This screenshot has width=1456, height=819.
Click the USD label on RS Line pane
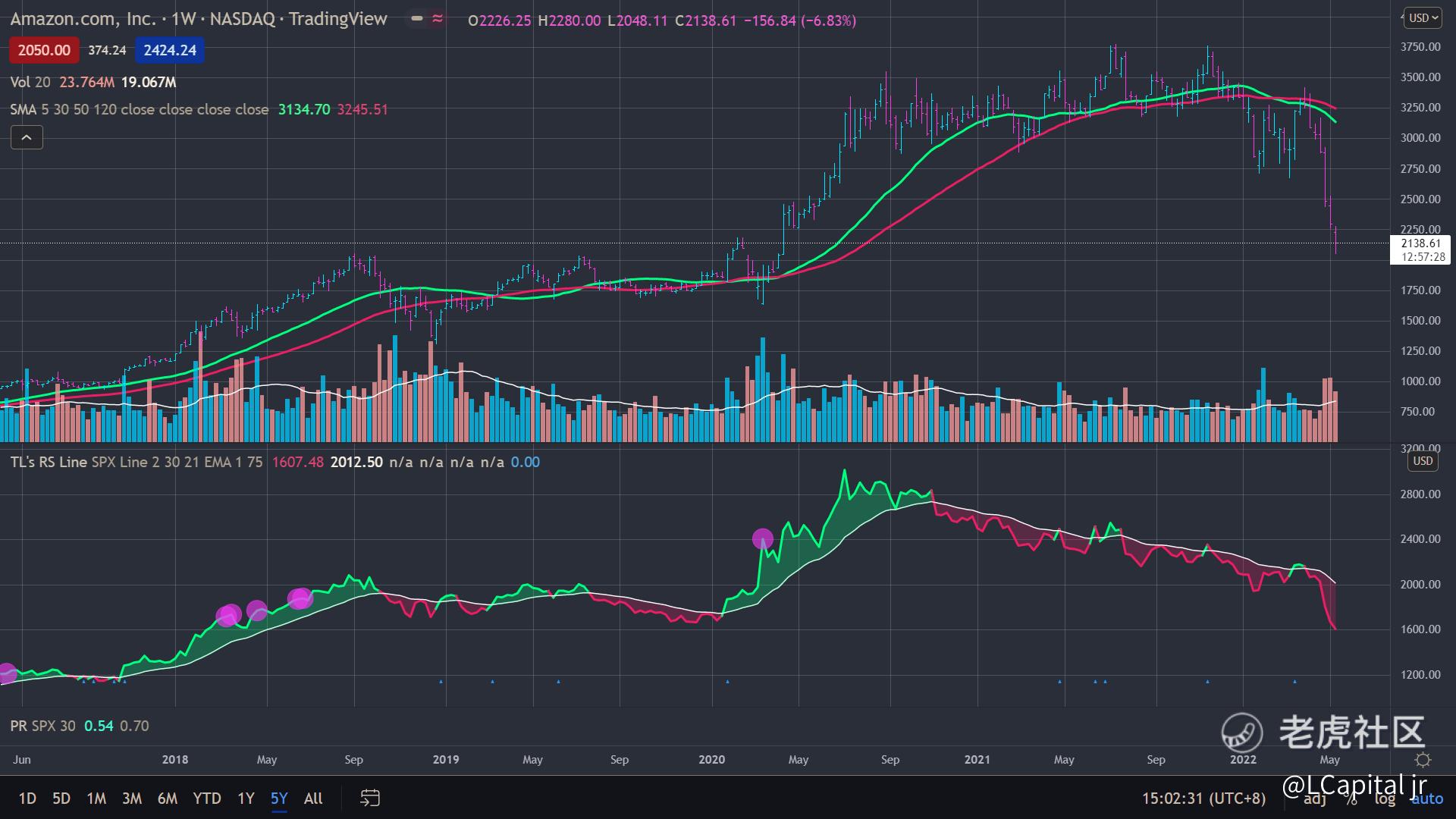coord(1423,461)
